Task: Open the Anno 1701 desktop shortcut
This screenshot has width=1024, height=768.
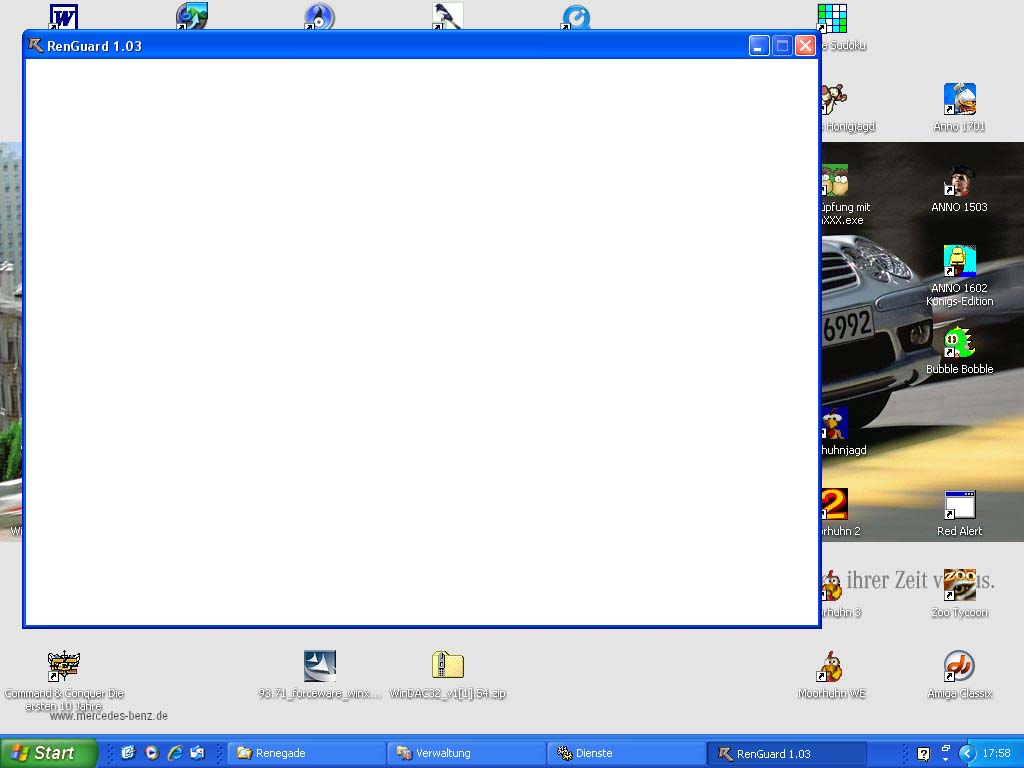Action: (959, 100)
